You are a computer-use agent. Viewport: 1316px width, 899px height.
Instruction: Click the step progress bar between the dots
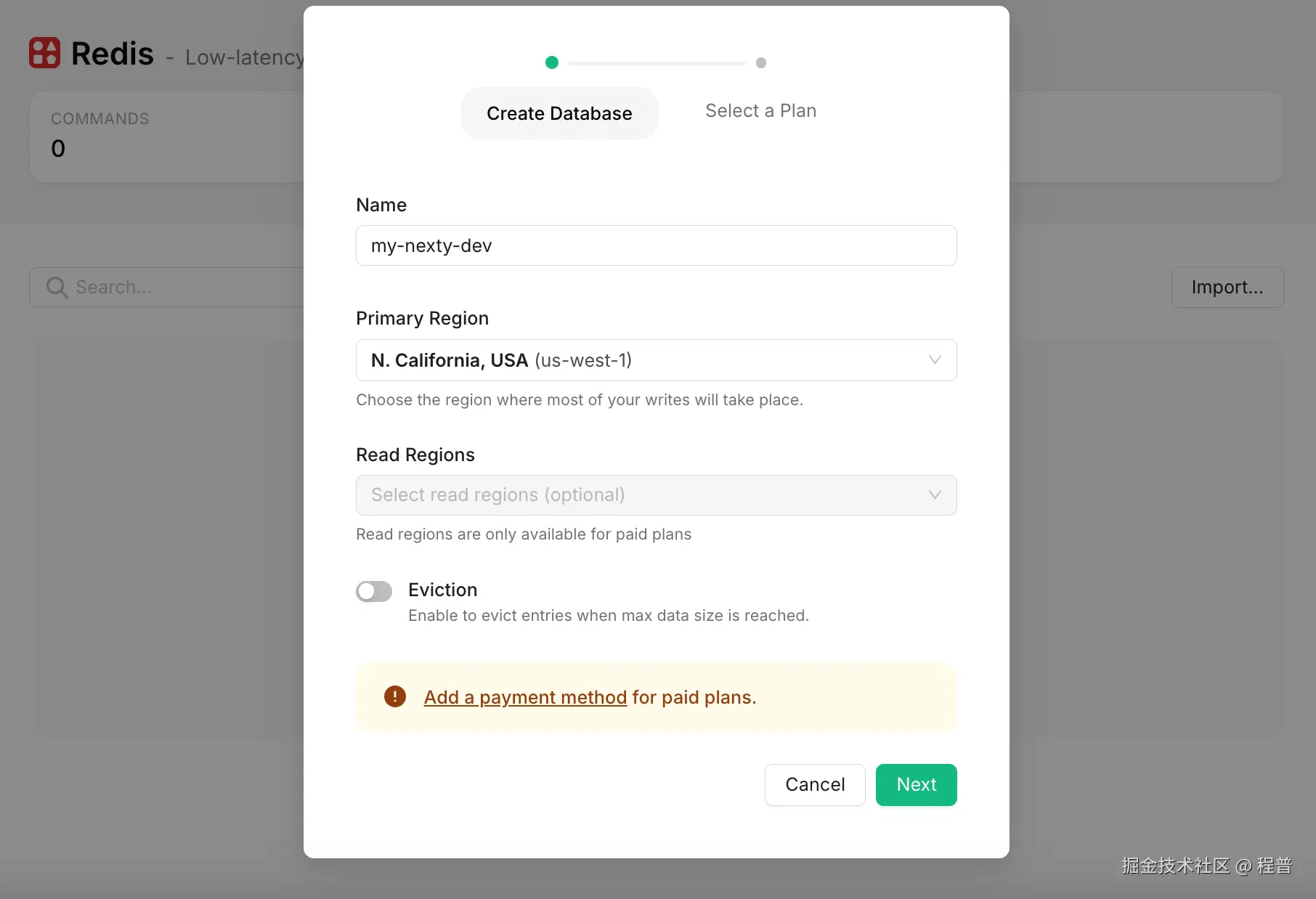pos(656,62)
